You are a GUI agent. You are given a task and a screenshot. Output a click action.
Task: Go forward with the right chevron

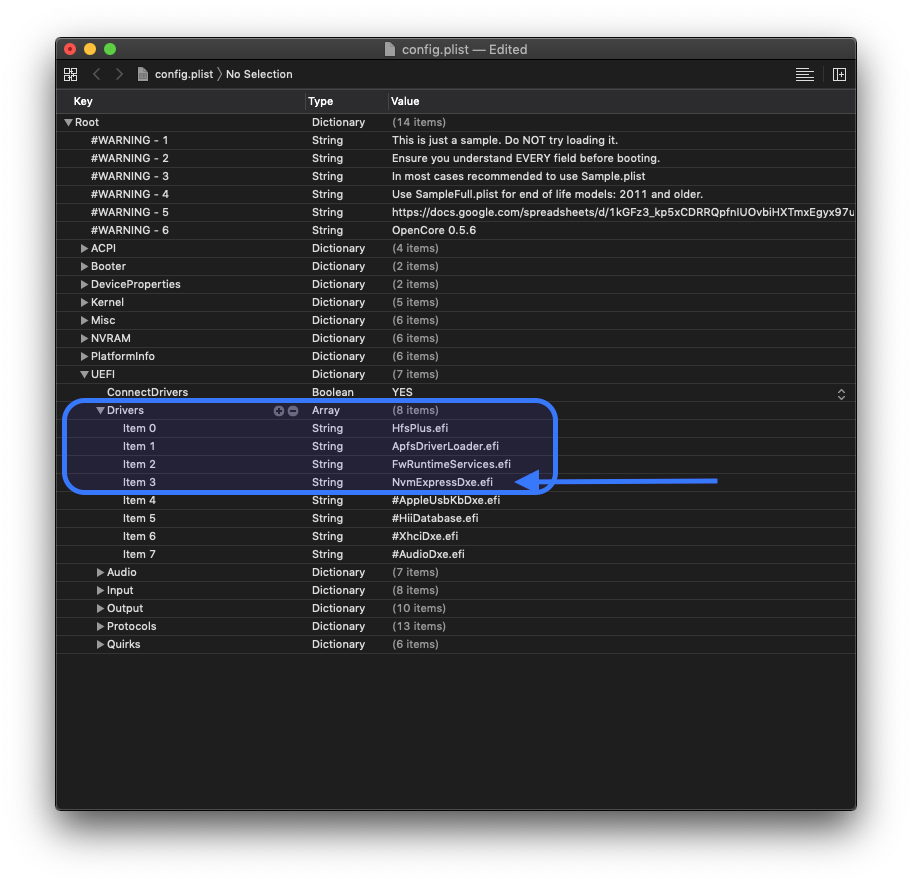[119, 74]
